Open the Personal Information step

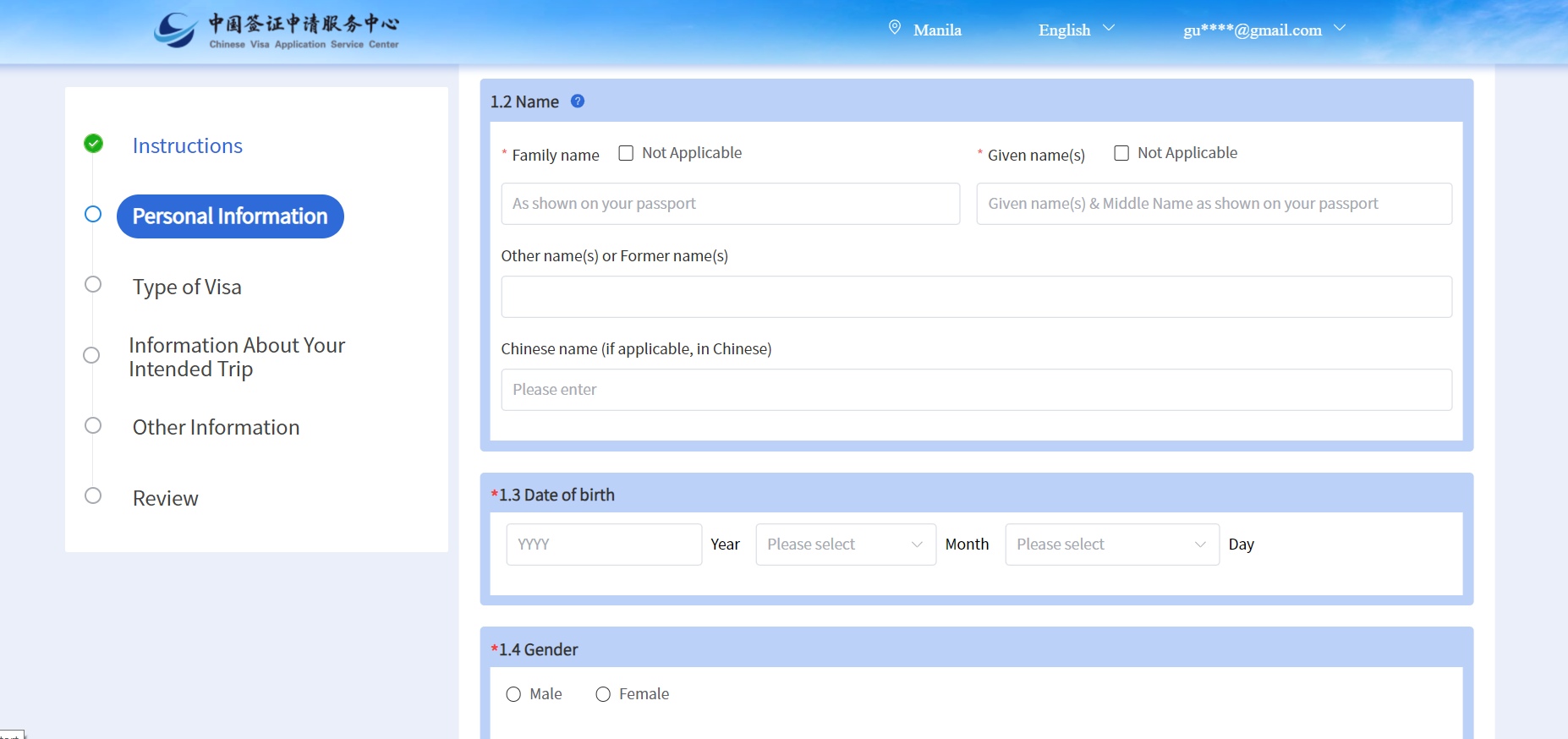coord(230,216)
